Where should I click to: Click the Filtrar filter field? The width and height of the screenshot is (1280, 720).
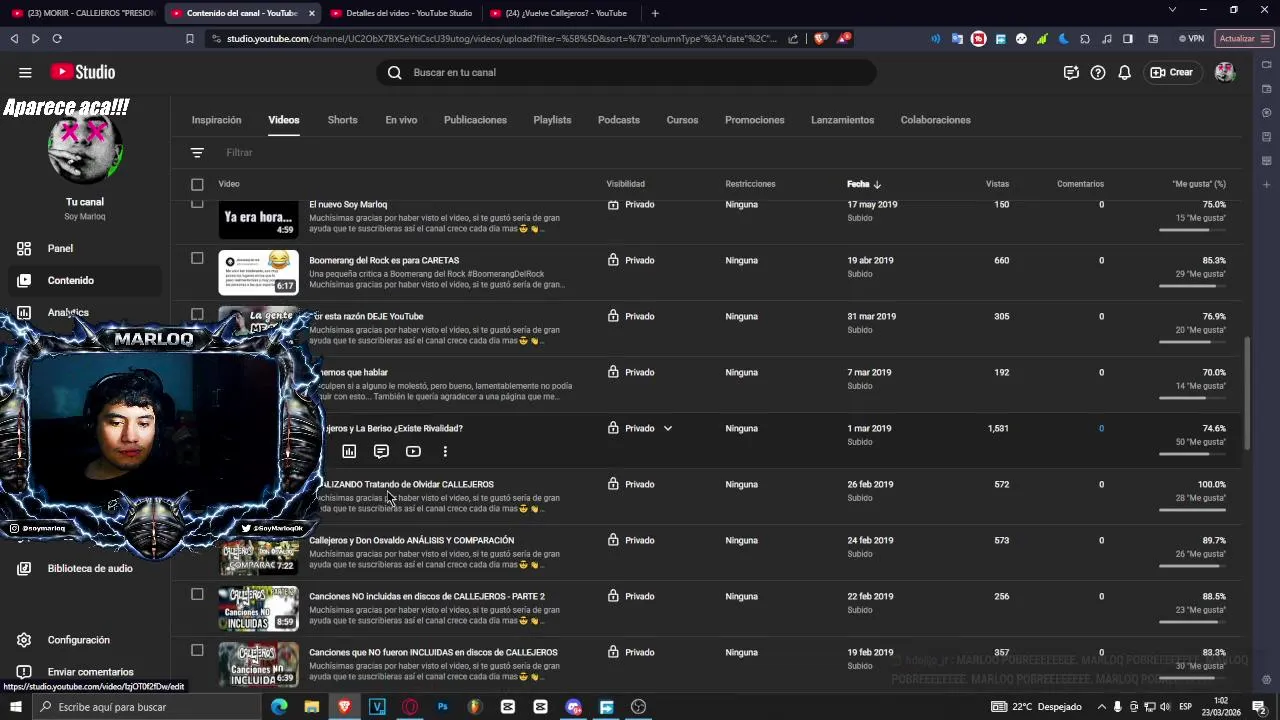point(239,152)
